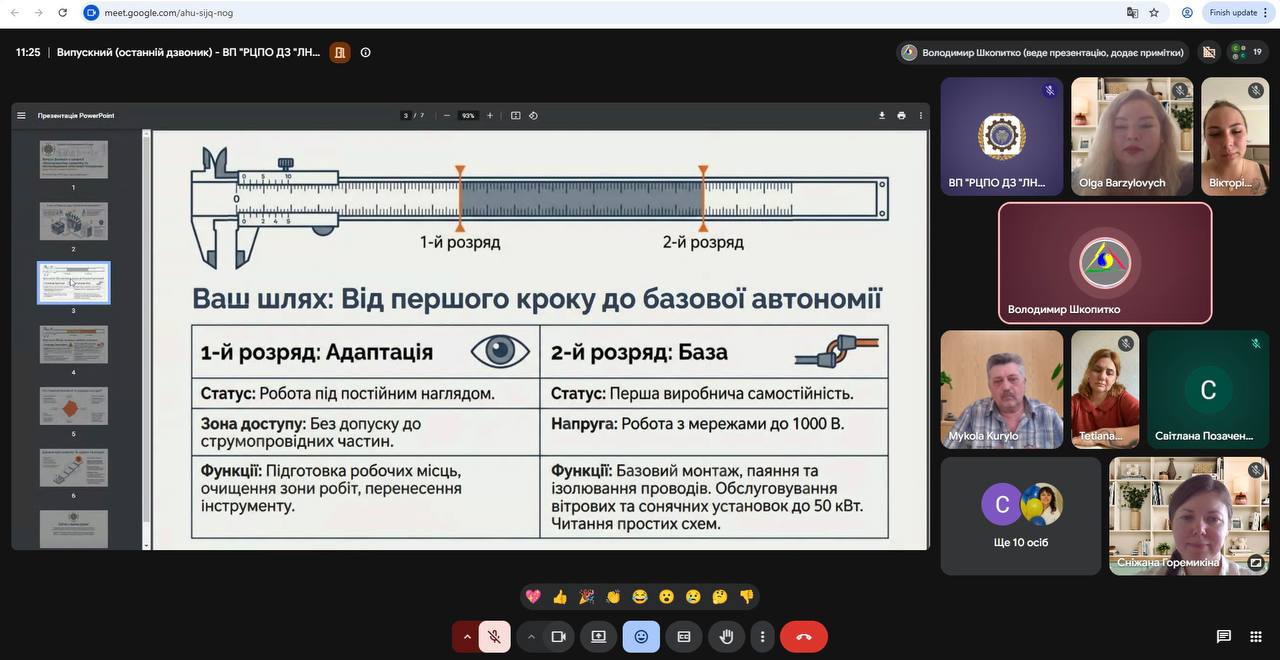Click the present screen button
This screenshot has width=1280, height=660.
[x=598, y=636]
